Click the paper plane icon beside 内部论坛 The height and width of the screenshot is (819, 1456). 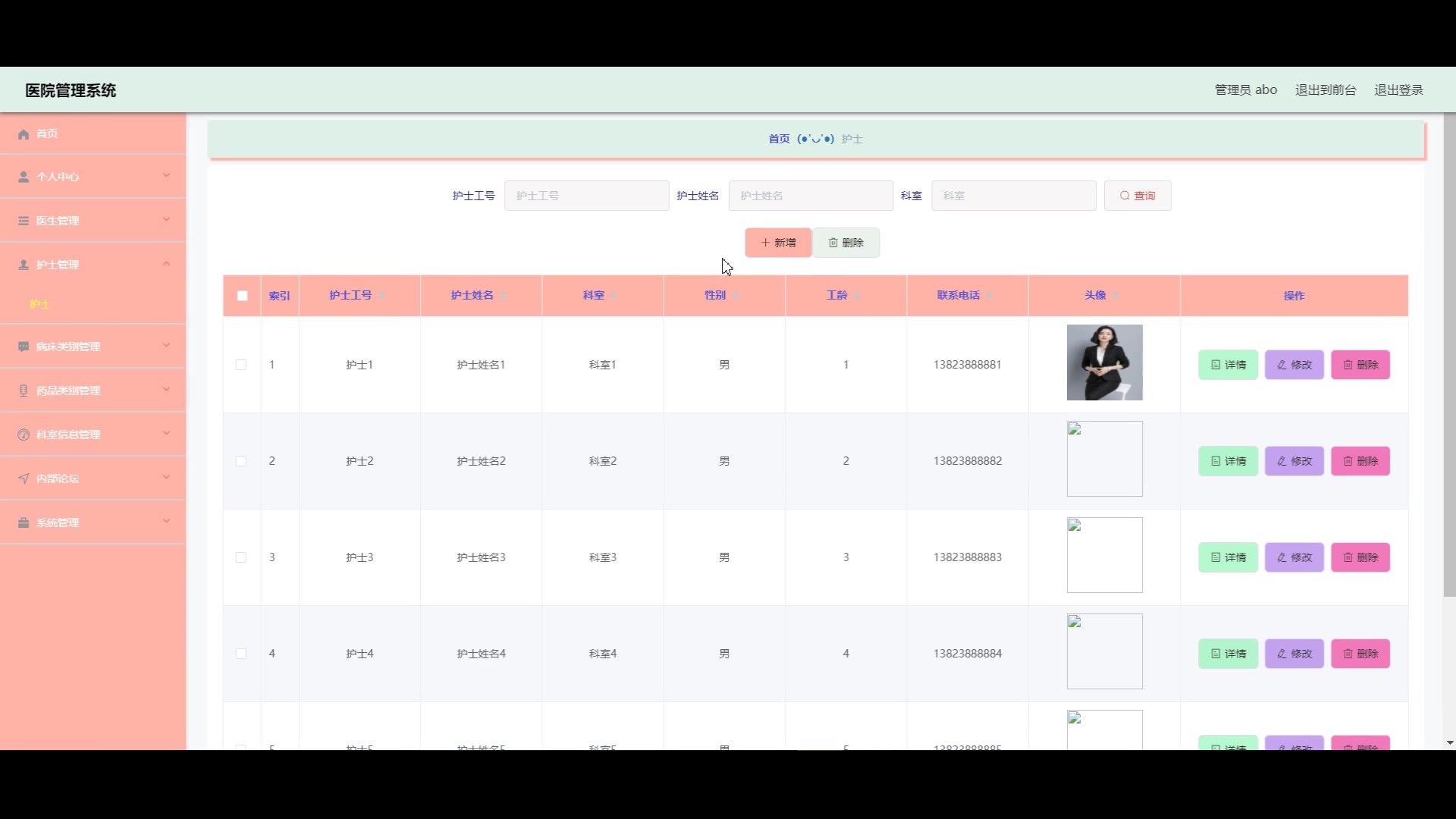pyautogui.click(x=24, y=479)
